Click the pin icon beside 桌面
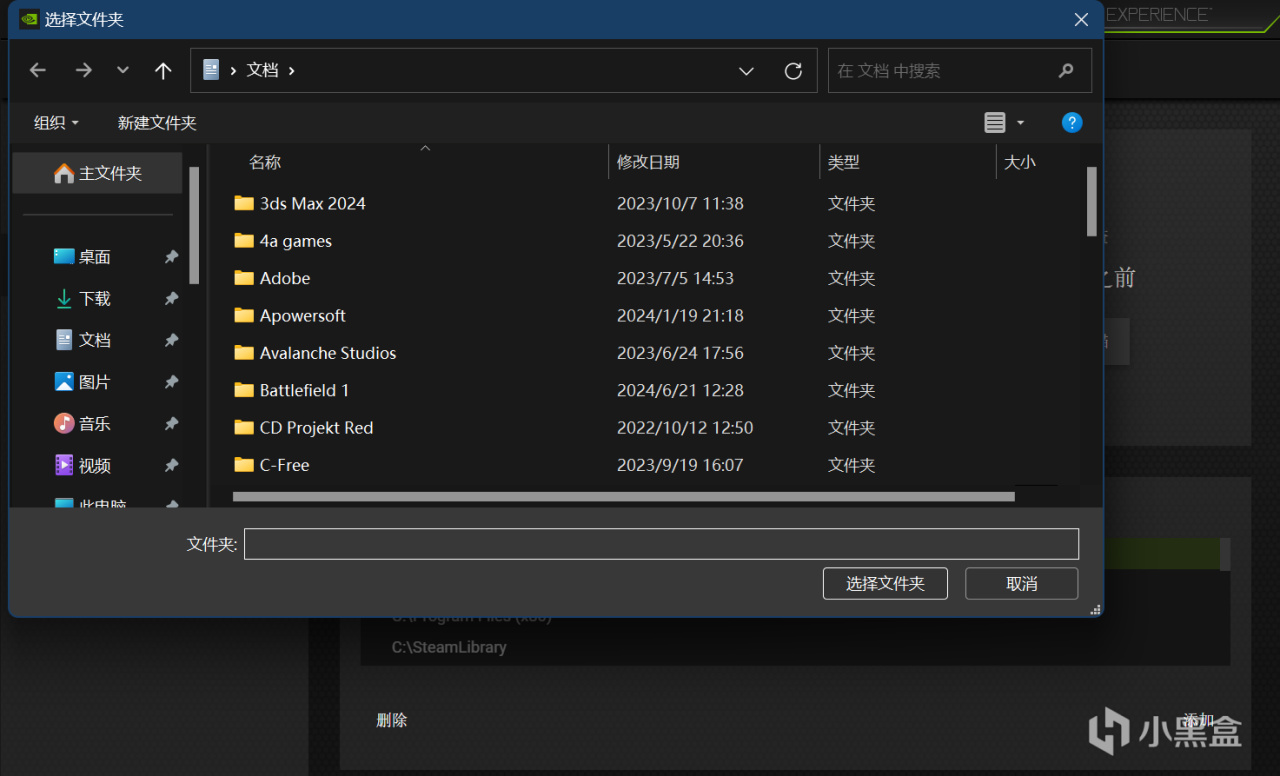This screenshot has height=776, width=1280. pos(171,257)
